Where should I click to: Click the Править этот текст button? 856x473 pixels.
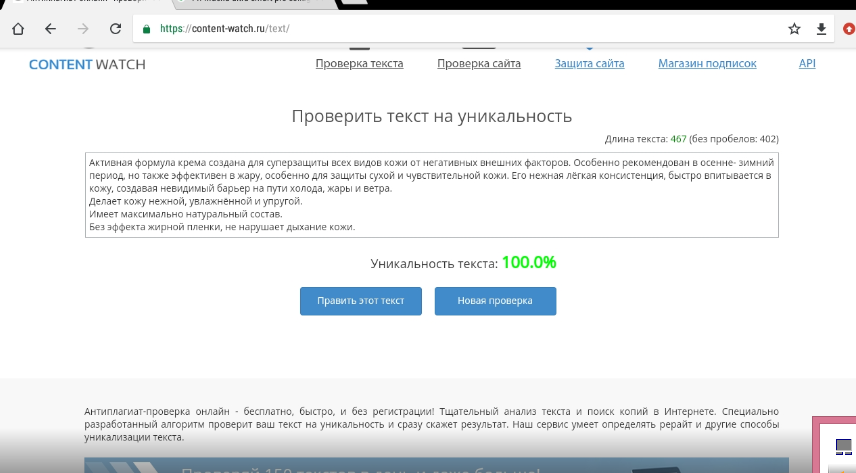361,301
